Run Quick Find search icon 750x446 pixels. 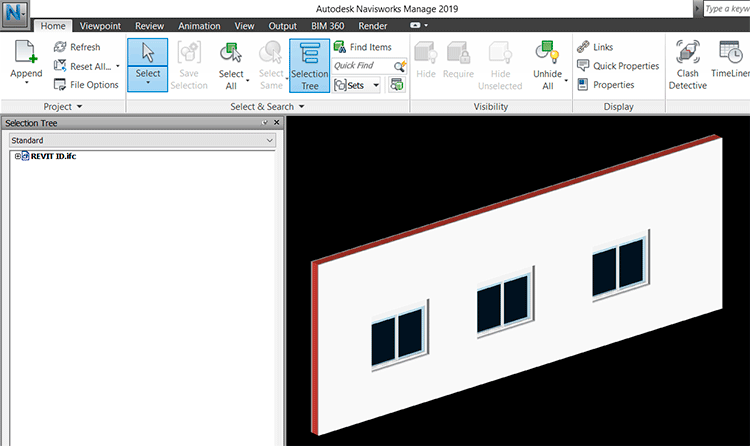(400, 66)
